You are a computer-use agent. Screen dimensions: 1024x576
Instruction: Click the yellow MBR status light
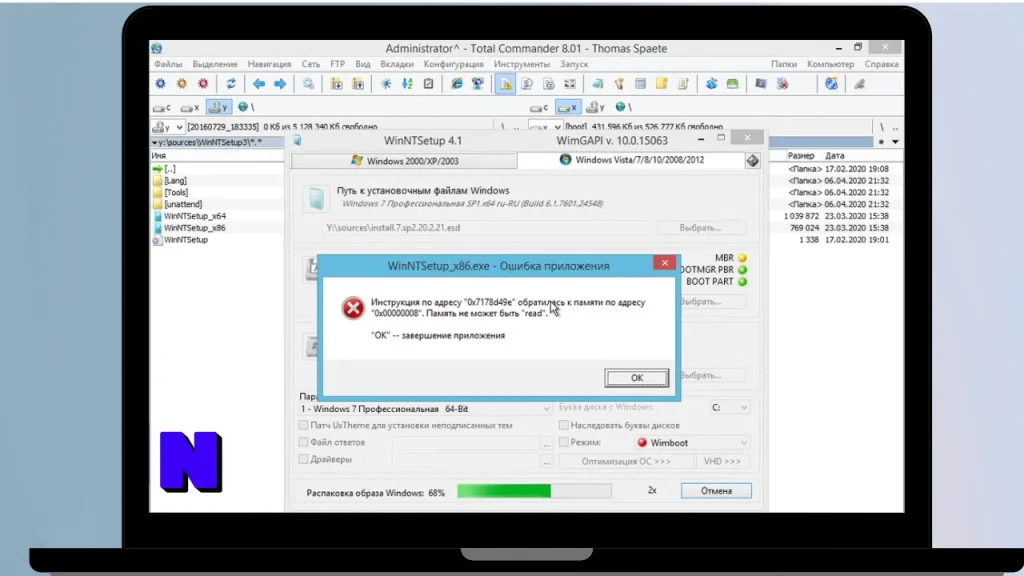743,258
